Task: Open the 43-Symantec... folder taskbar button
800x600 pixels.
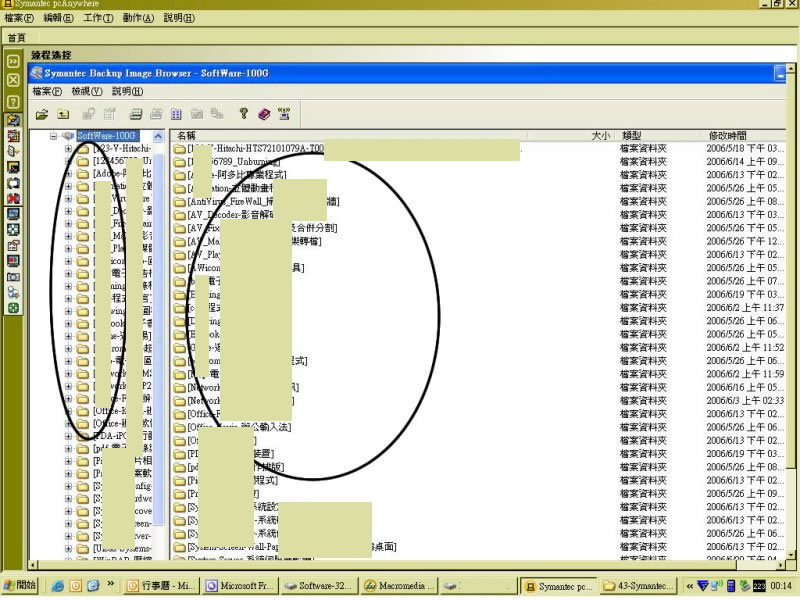Action: (x=639, y=586)
